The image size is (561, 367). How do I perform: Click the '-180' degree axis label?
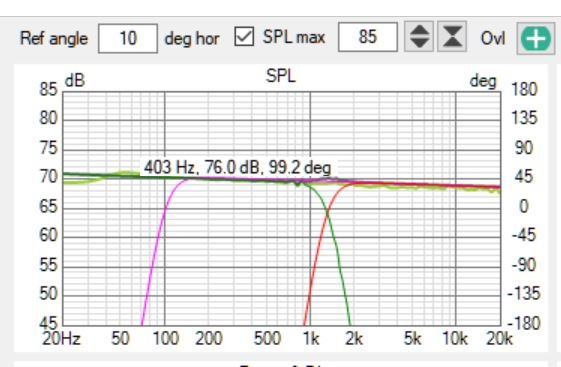click(524, 323)
